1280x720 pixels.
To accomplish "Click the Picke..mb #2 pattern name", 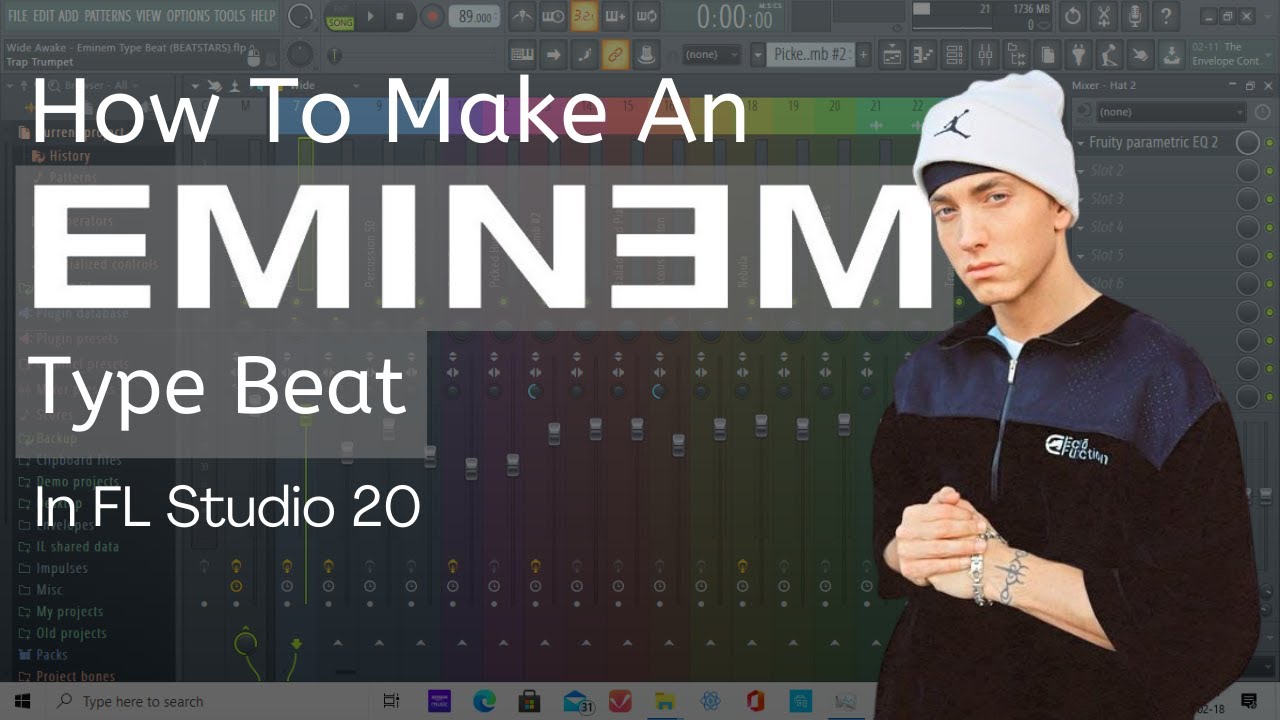I will click(x=811, y=54).
